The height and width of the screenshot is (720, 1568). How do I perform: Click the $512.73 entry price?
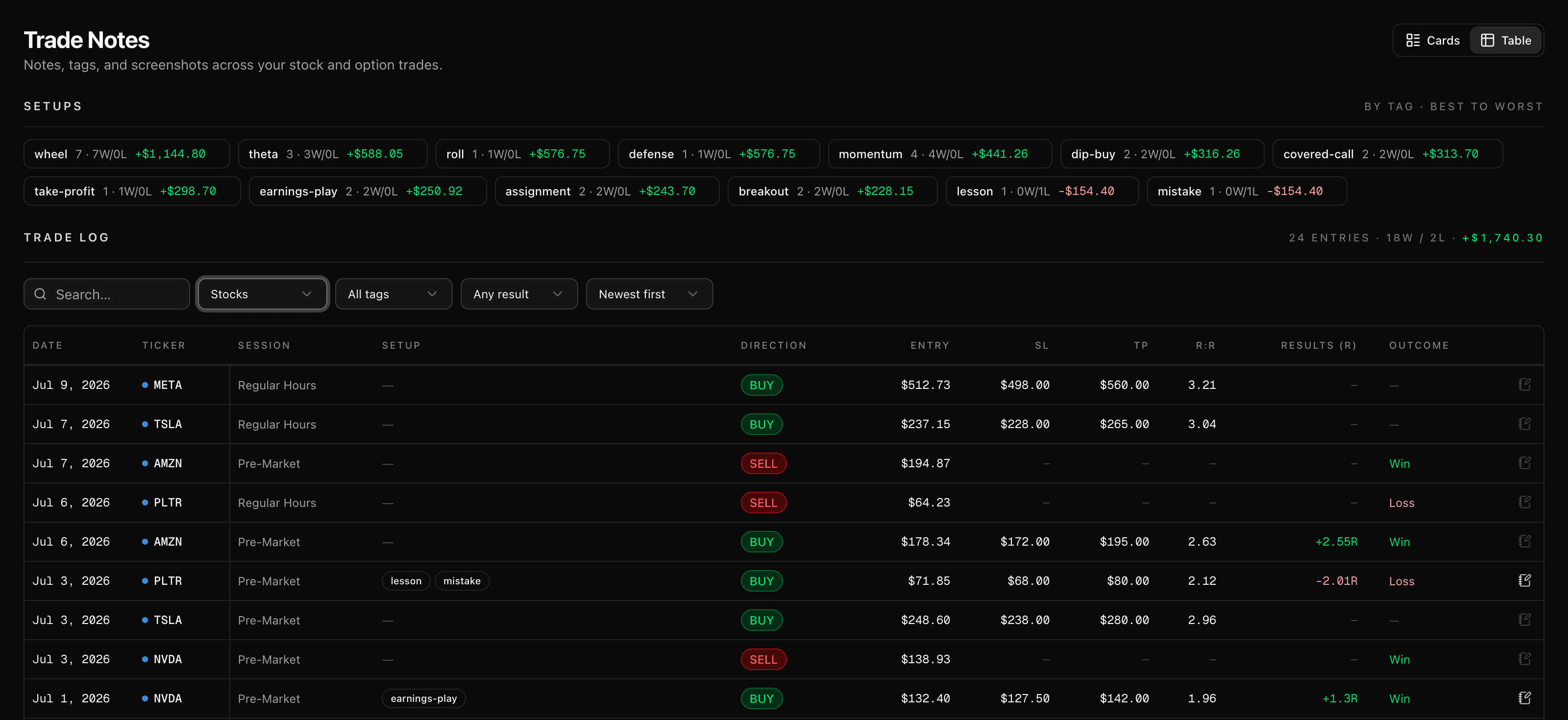pos(925,384)
